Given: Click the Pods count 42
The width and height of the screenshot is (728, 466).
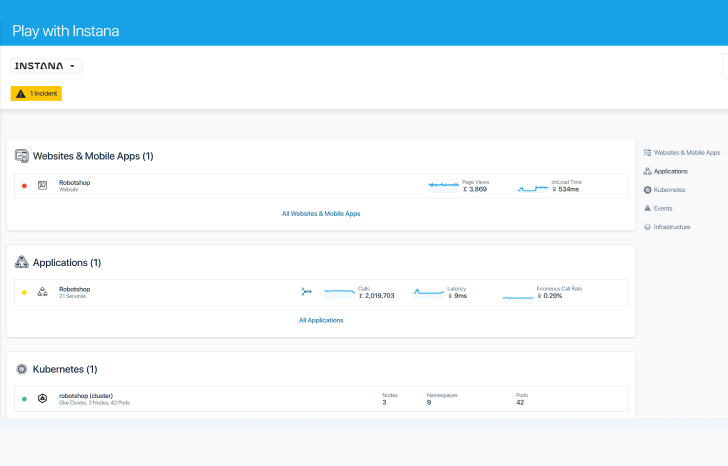Looking at the screenshot, I should tap(520, 402).
